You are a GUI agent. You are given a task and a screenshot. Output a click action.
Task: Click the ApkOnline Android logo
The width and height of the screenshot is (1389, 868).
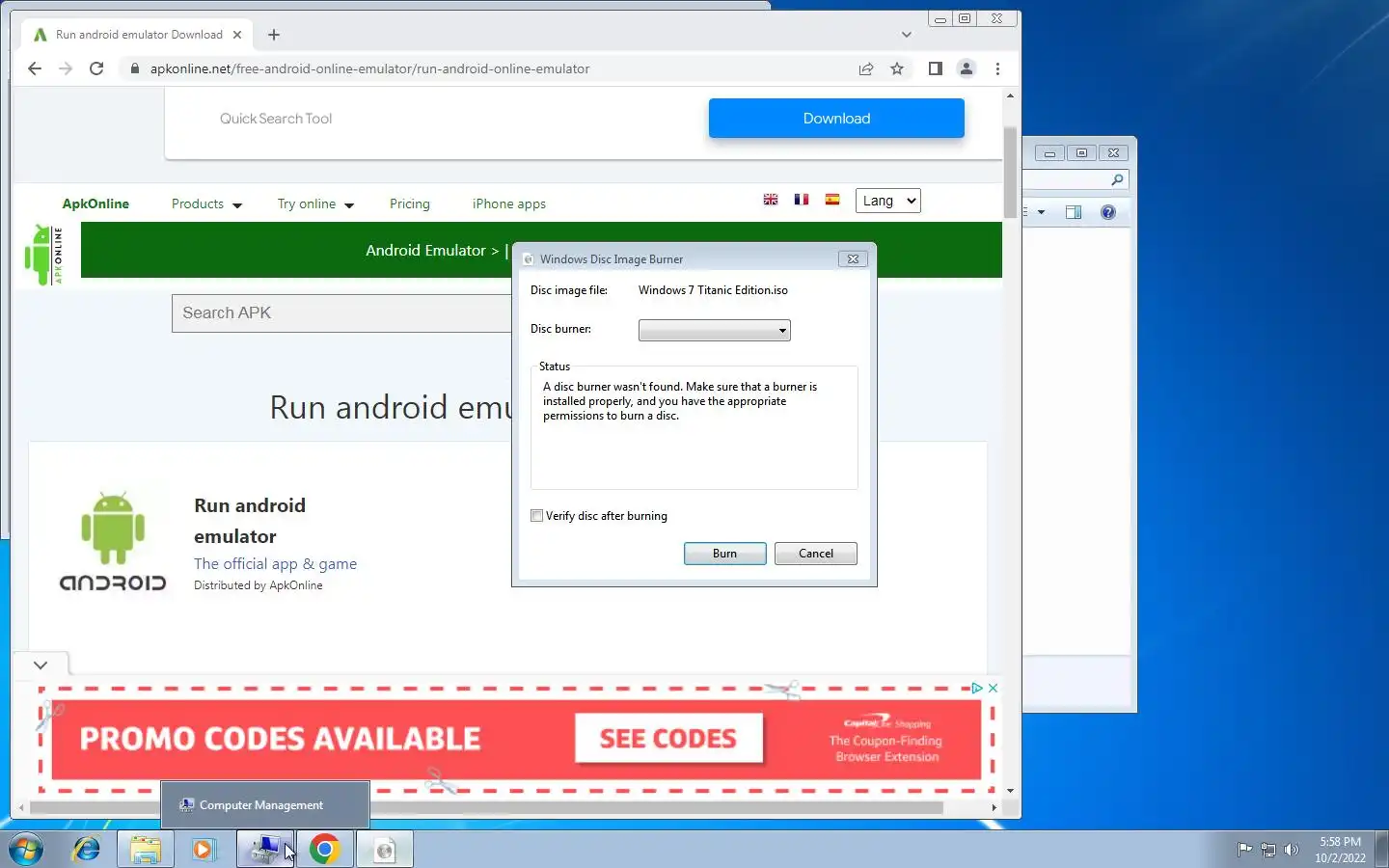point(44,255)
